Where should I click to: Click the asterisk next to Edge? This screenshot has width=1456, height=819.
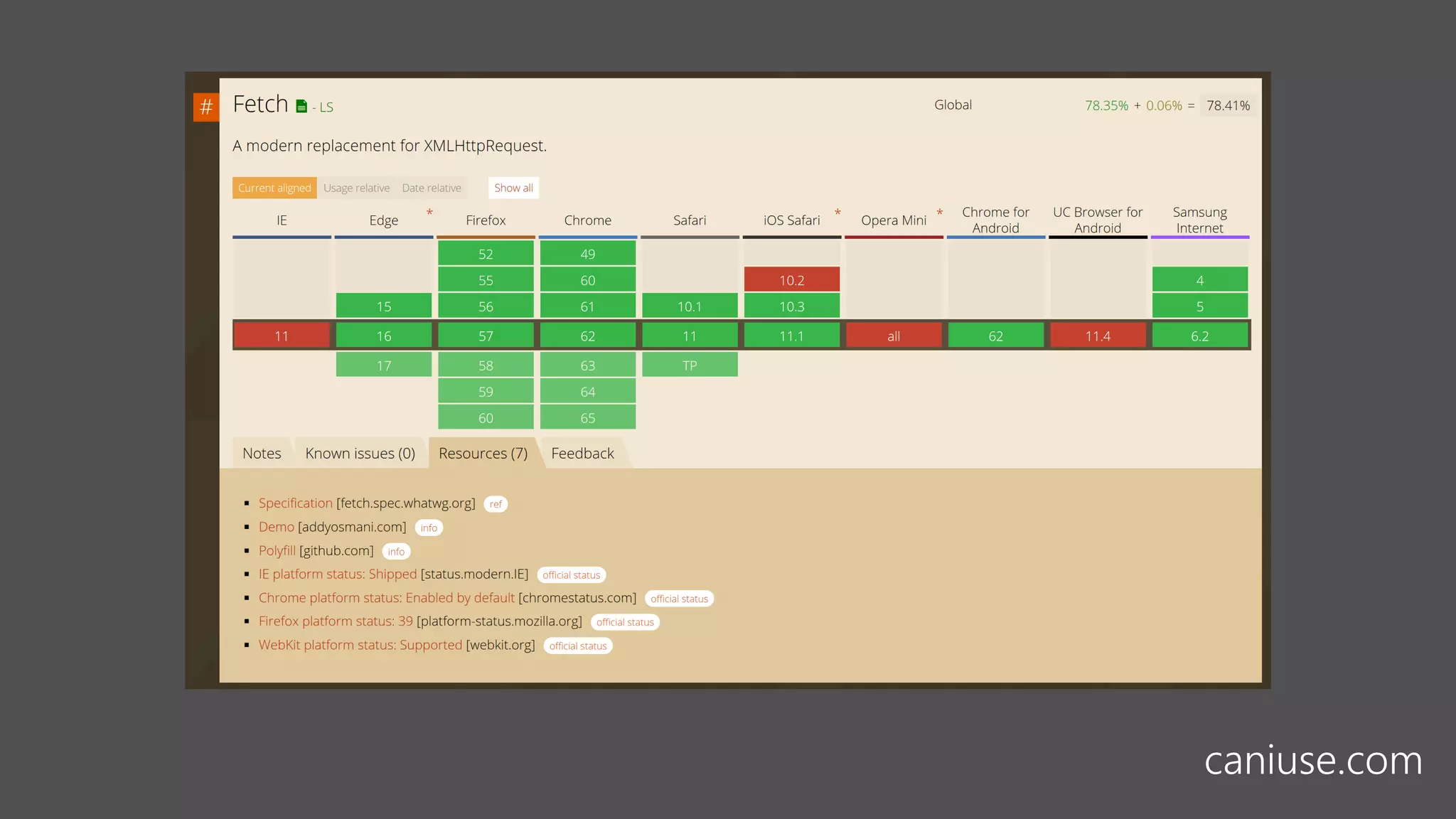tap(429, 213)
